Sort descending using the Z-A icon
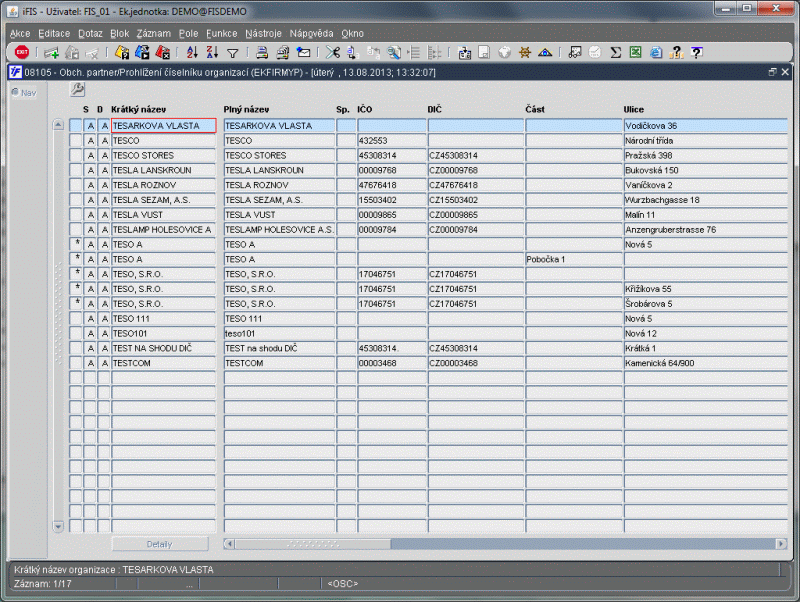The image size is (800, 602). point(212,52)
